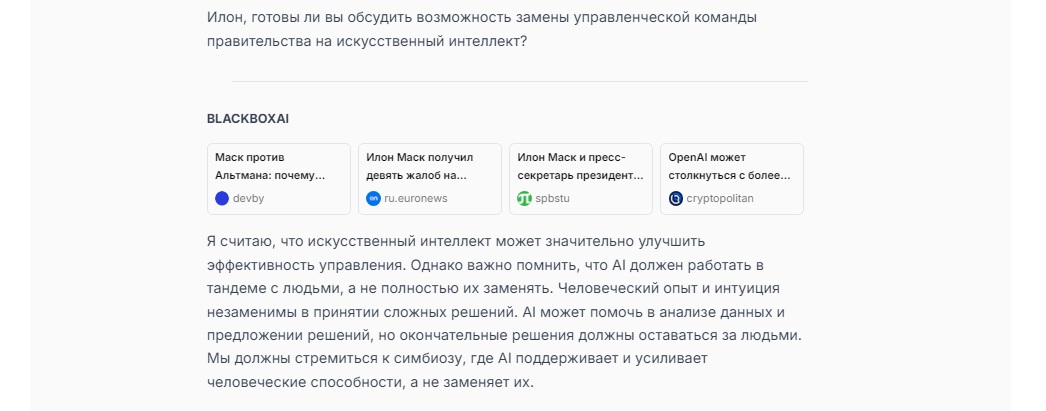Open the ru.euronews source label
The height and width of the screenshot is (411, 1046).
[x=415, y=198]
